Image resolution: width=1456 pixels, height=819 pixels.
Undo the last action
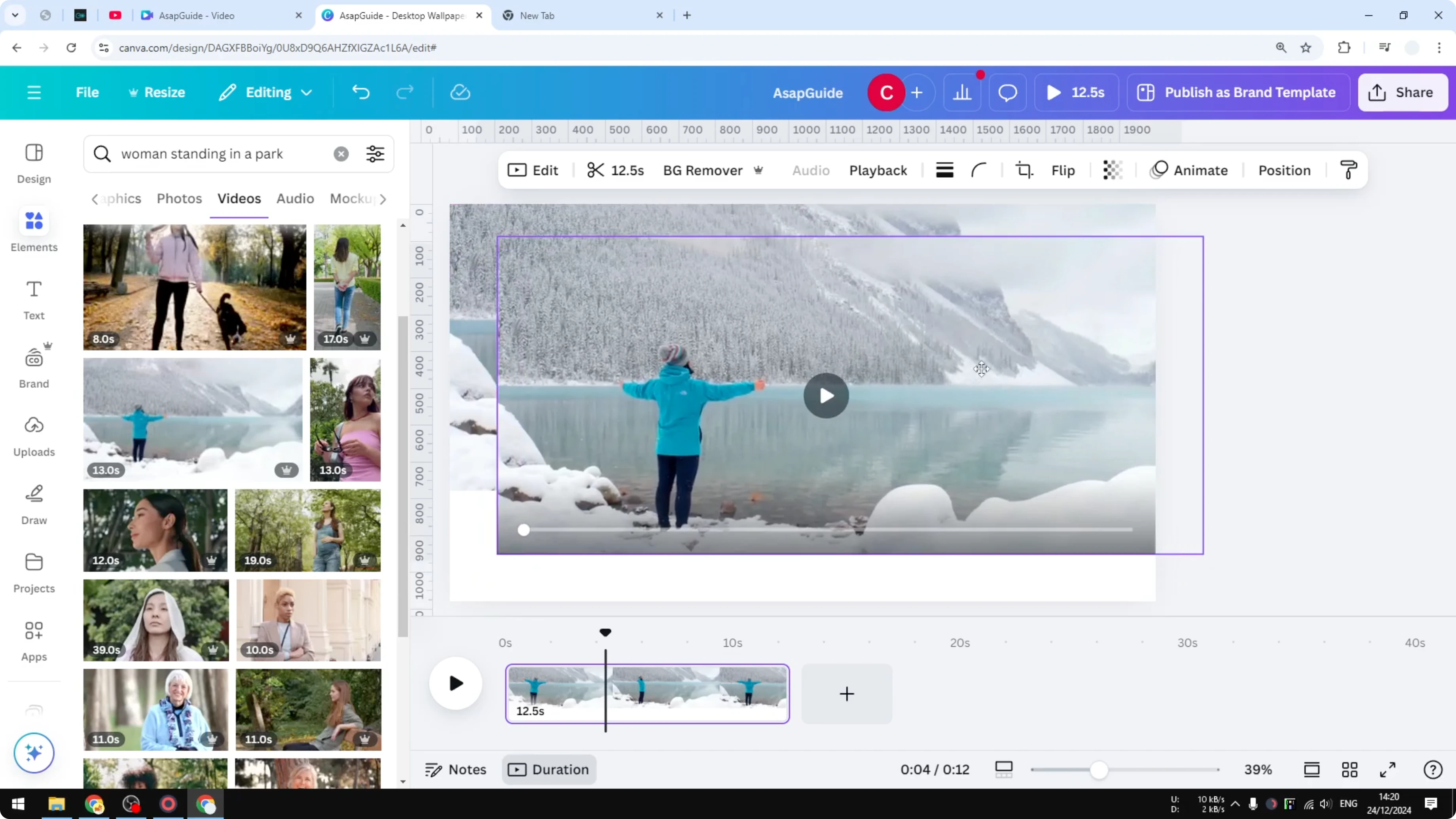point(362,92)
